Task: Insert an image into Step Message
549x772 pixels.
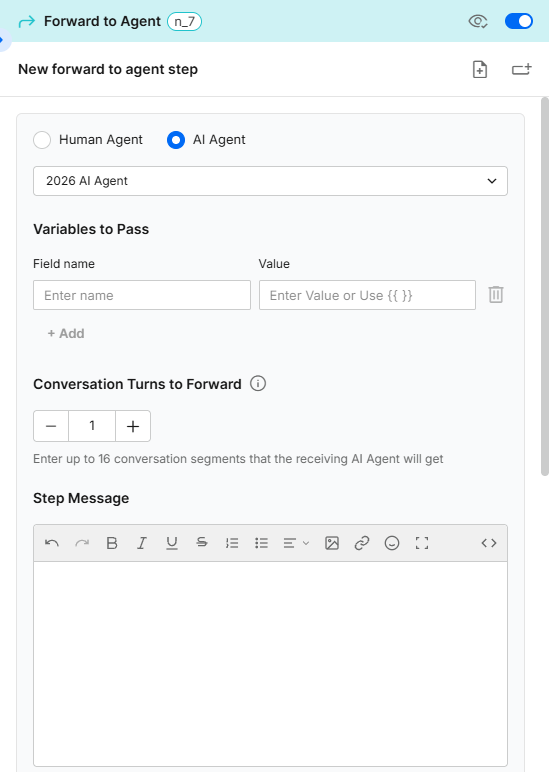Action: [x=332, y=543]
